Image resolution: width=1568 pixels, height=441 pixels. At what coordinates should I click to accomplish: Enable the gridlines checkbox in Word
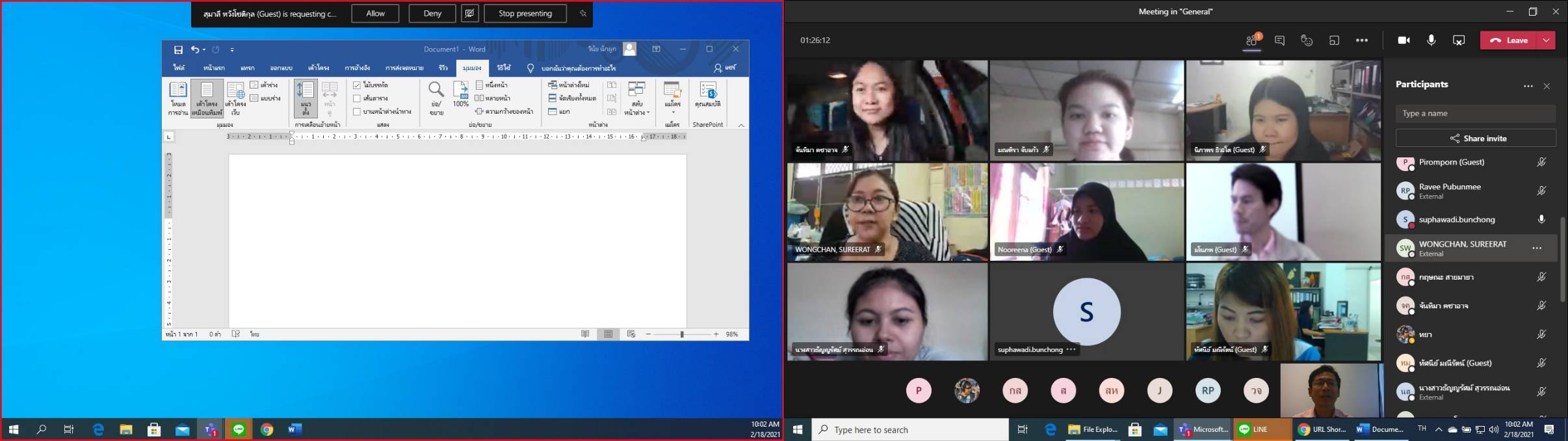pos(357,98)
